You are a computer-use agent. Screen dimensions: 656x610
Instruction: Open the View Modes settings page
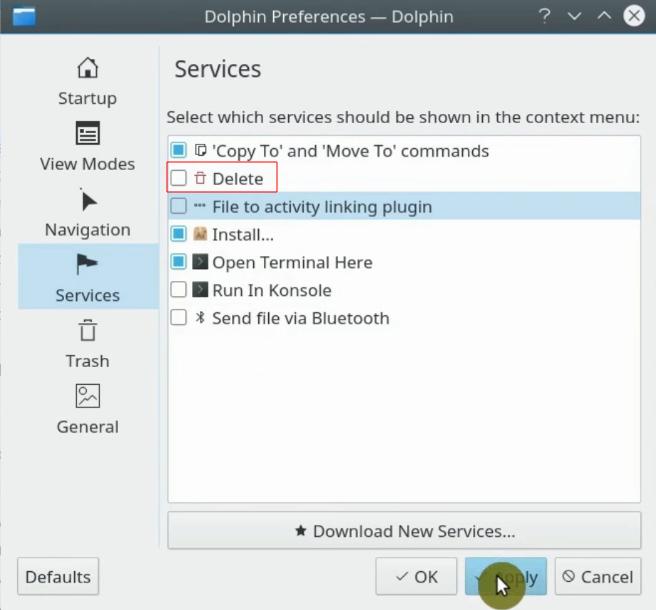[x=87, y=147]
